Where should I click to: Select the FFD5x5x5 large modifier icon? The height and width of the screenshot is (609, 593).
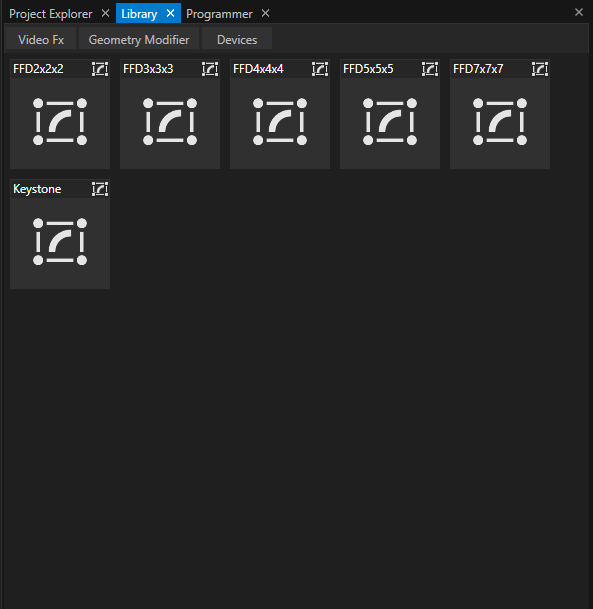(390, 122)
